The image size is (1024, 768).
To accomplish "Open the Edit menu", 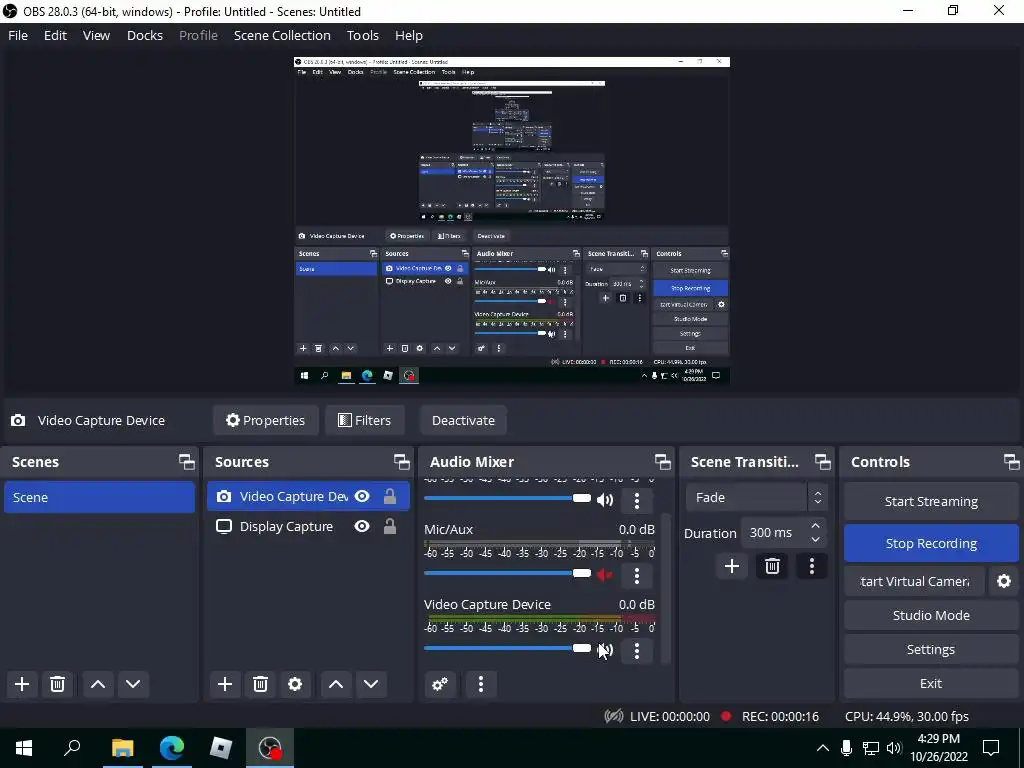I will [x=55, y=35].
